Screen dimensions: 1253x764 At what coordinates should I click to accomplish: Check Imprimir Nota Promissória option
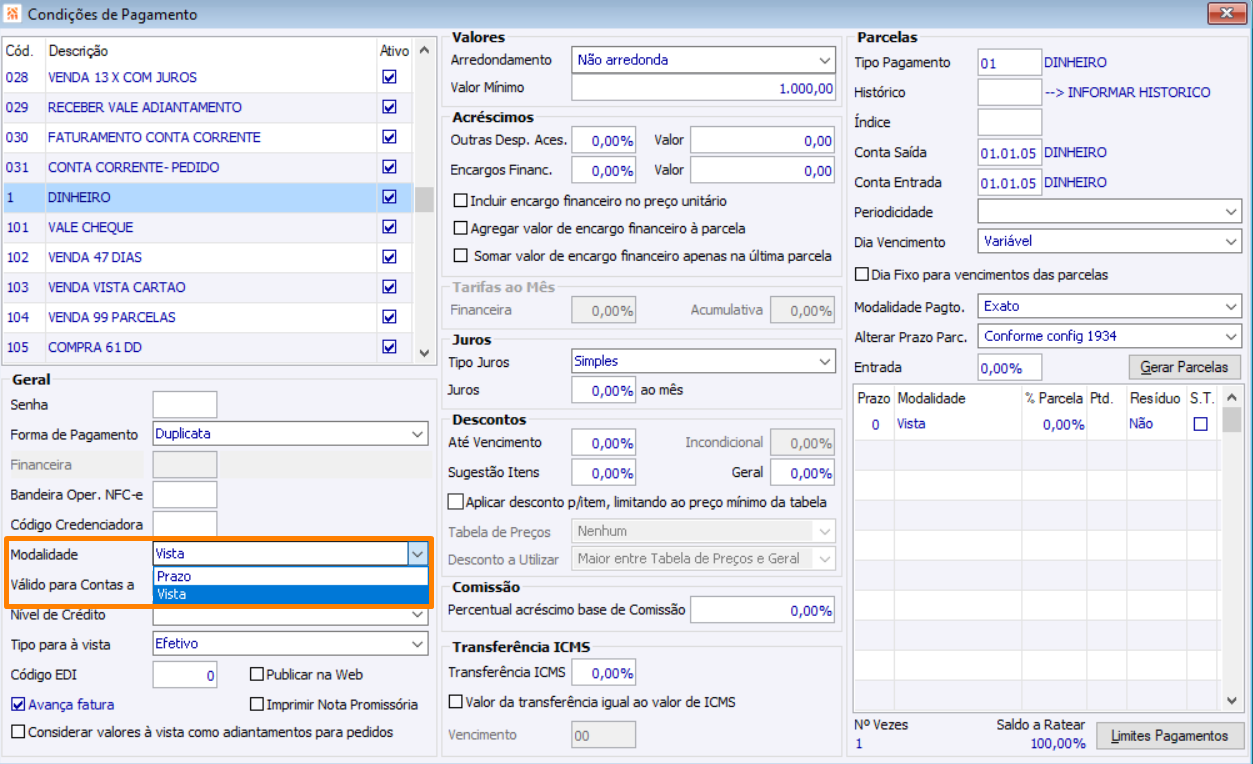click(x=258, y=705)
